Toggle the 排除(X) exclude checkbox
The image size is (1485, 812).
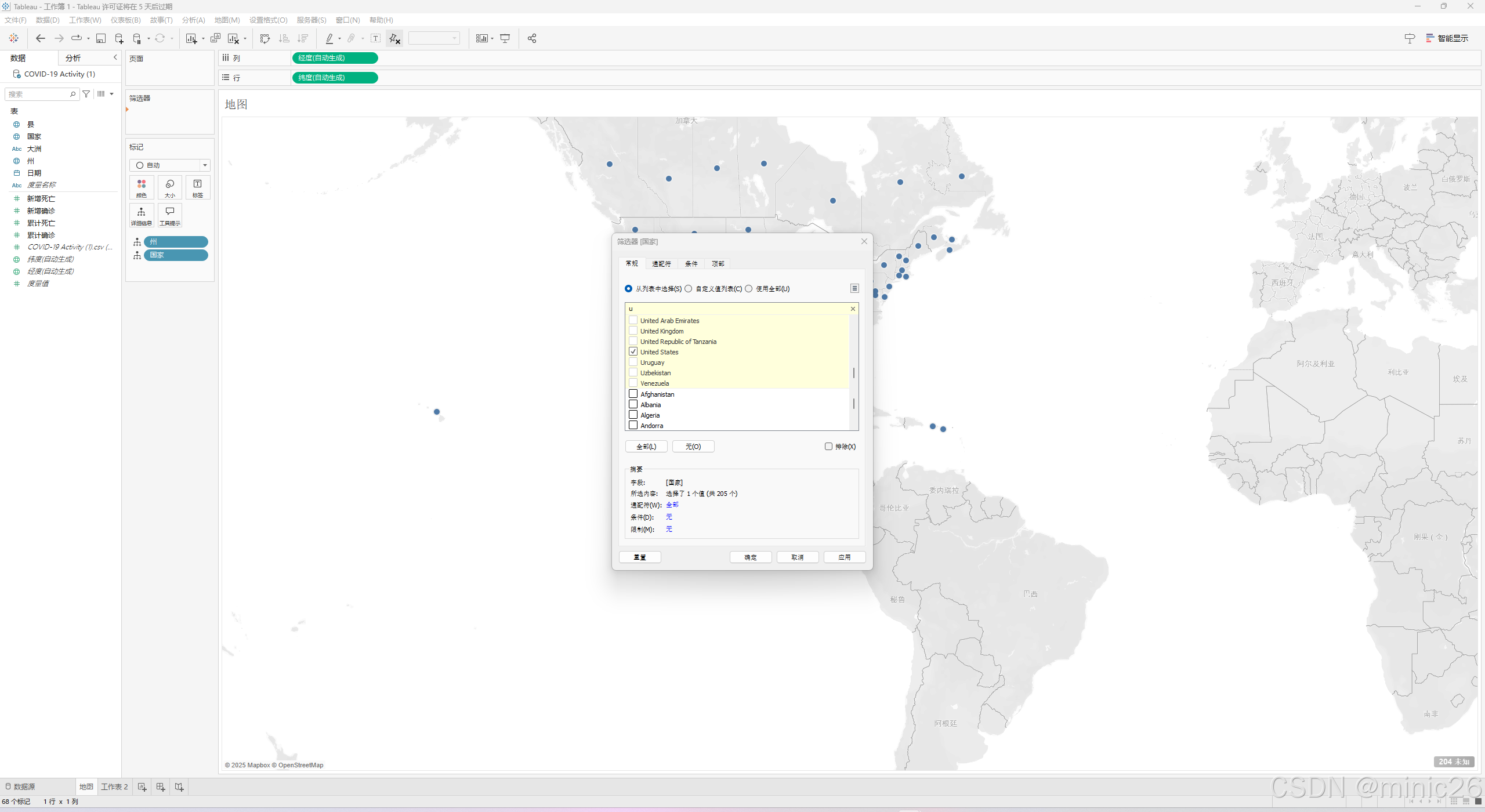[x=828, y=446]
